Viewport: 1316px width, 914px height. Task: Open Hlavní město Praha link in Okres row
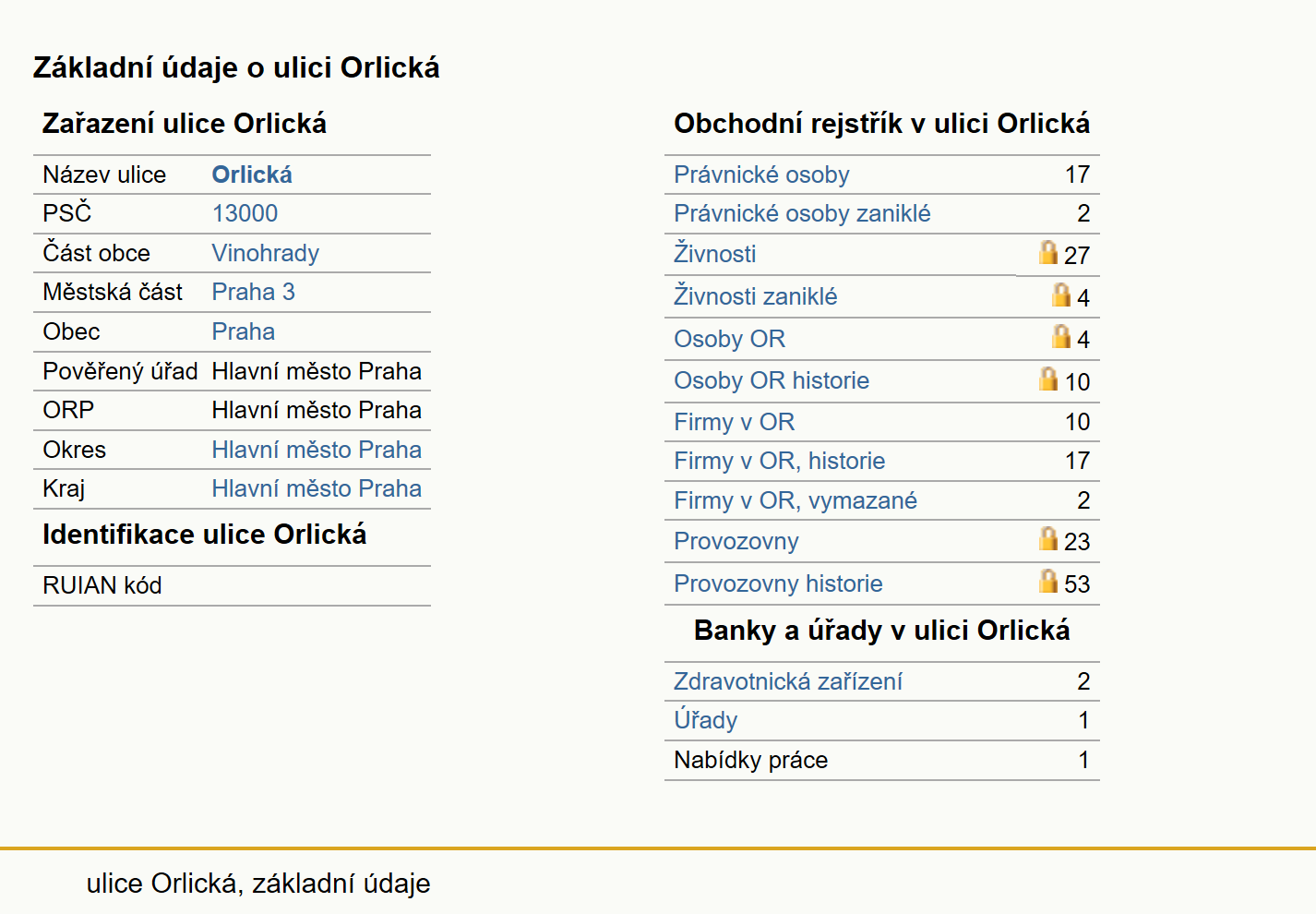tap(317, 450)
